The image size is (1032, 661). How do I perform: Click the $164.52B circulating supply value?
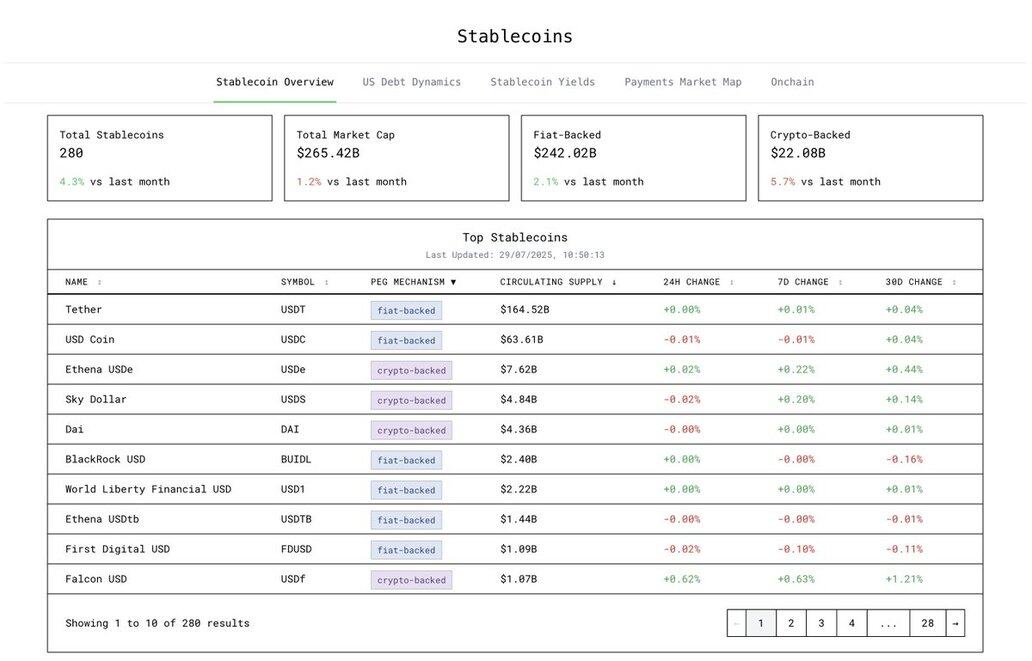pyautogui.click(x=525, y=309)
